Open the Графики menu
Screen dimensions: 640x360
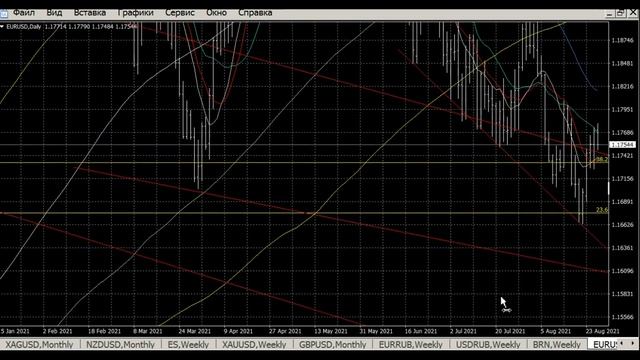(136, 13)
